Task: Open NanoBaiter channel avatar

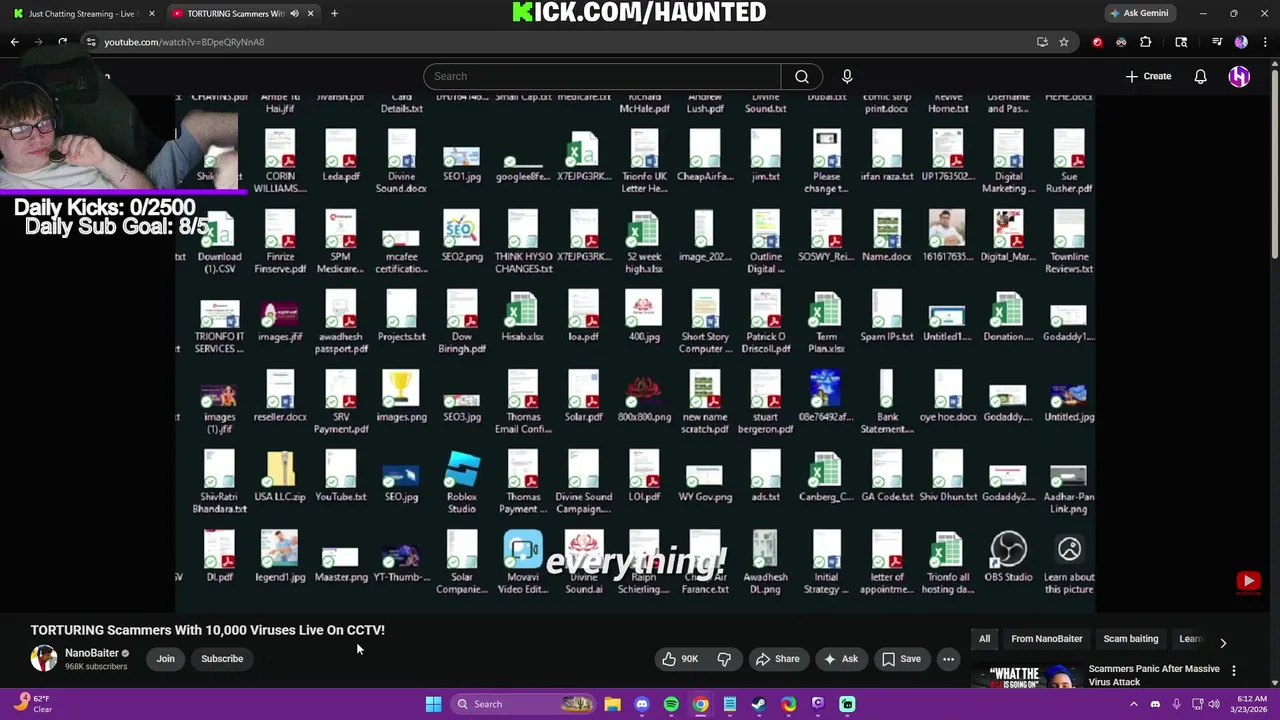Action: pos(44,658)
